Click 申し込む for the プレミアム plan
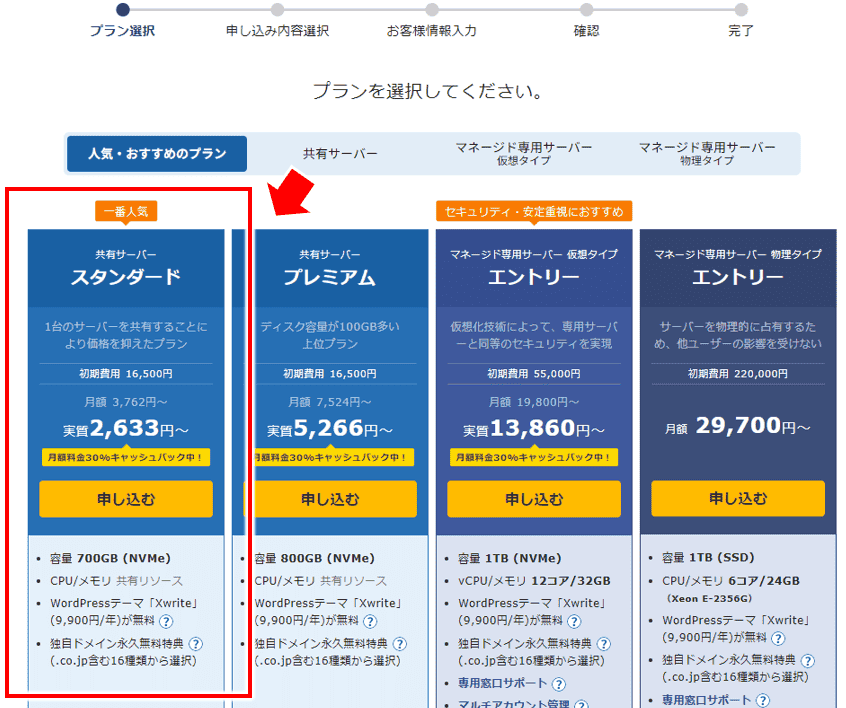Viewport: 846px width, 708px height. tap(330, 499)
